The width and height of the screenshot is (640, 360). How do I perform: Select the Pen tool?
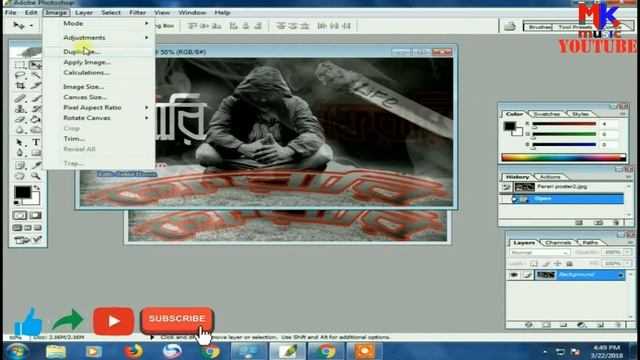(20, 153)
